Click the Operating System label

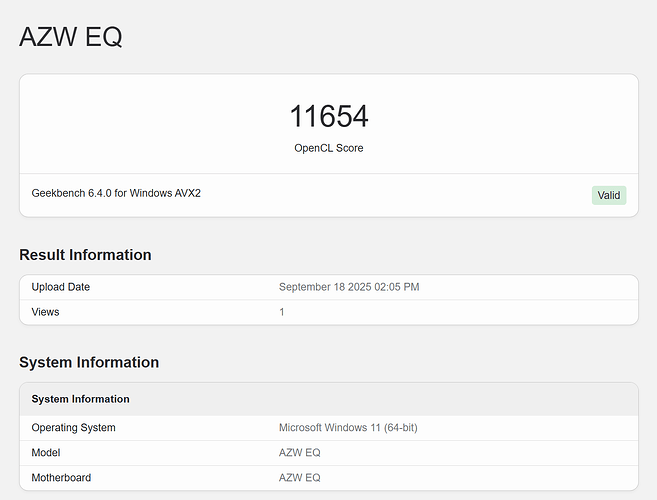pyautogui.click(x=73, y=428)
